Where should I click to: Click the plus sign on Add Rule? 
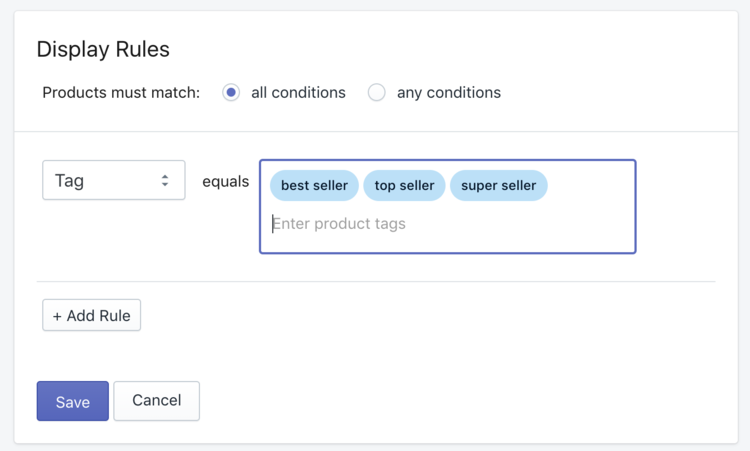click(x=58, y=316)
